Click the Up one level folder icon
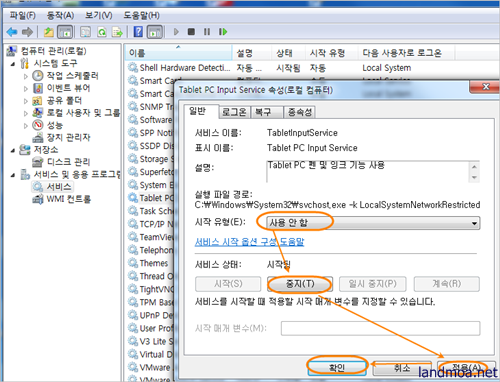Viewport: 500px width, 382px height. (49, 32)
